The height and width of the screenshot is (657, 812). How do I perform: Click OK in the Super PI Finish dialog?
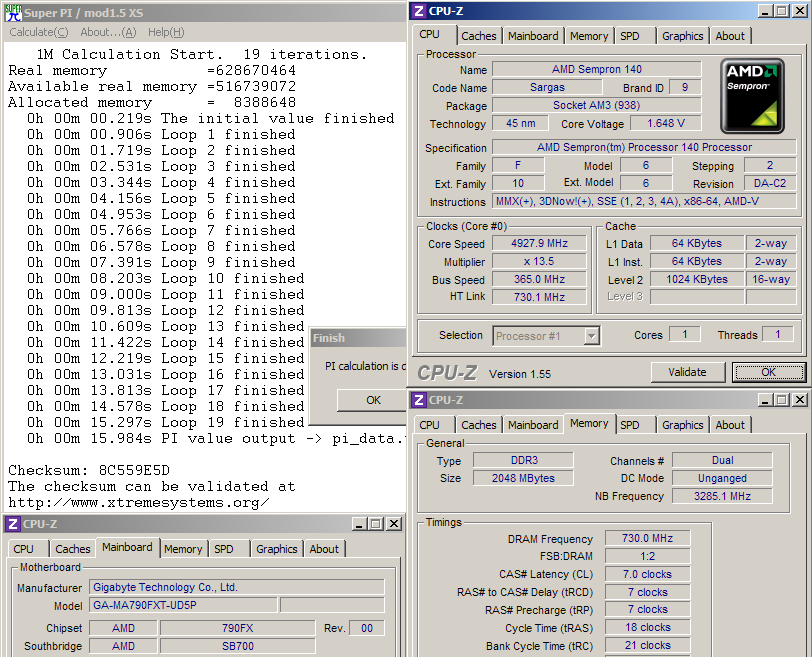[x=373, y=400]
